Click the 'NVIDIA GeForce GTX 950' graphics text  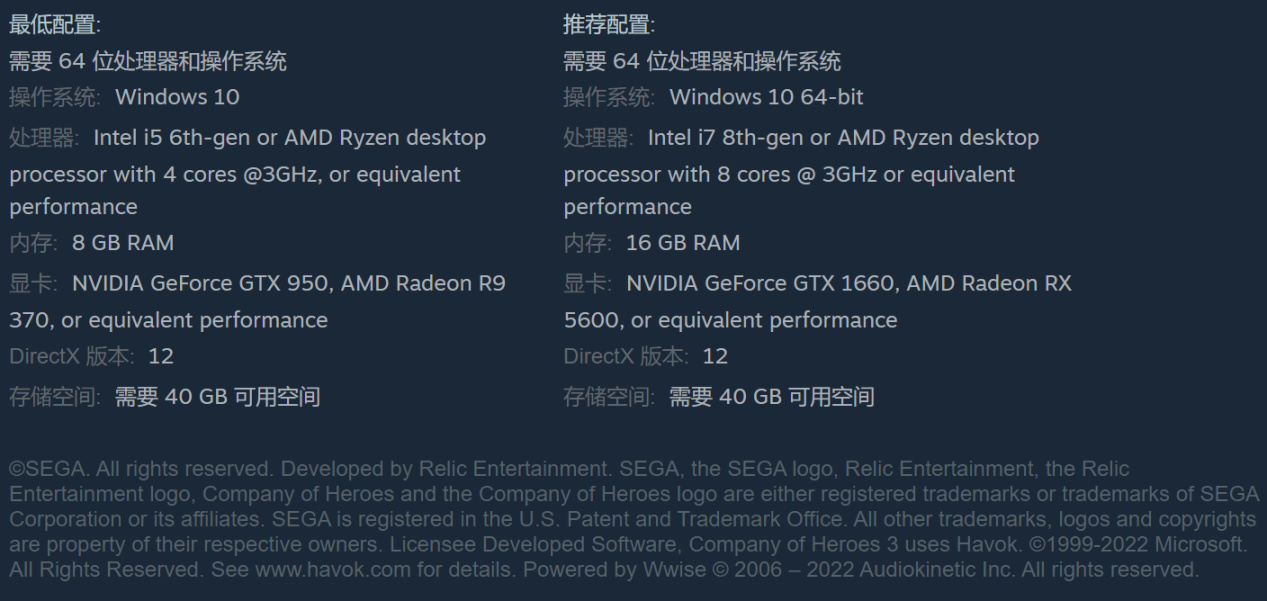(200, 284)
